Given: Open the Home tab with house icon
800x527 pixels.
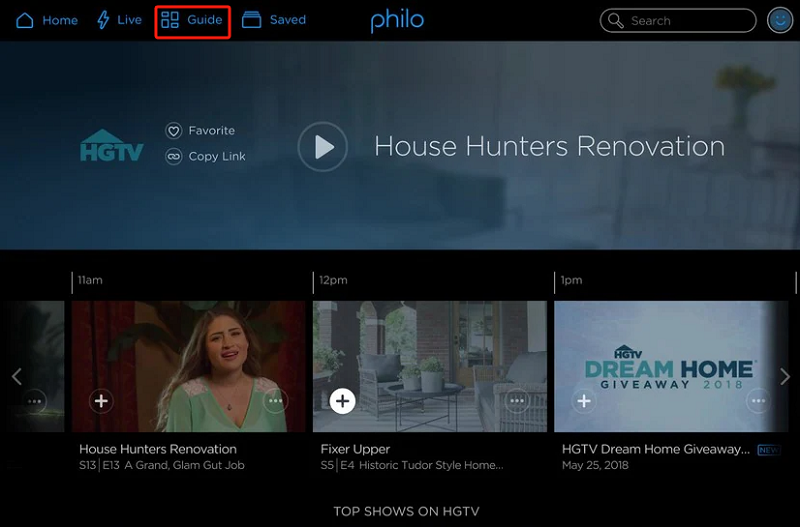Looking at the screenshot, I should tap(47, 20).
